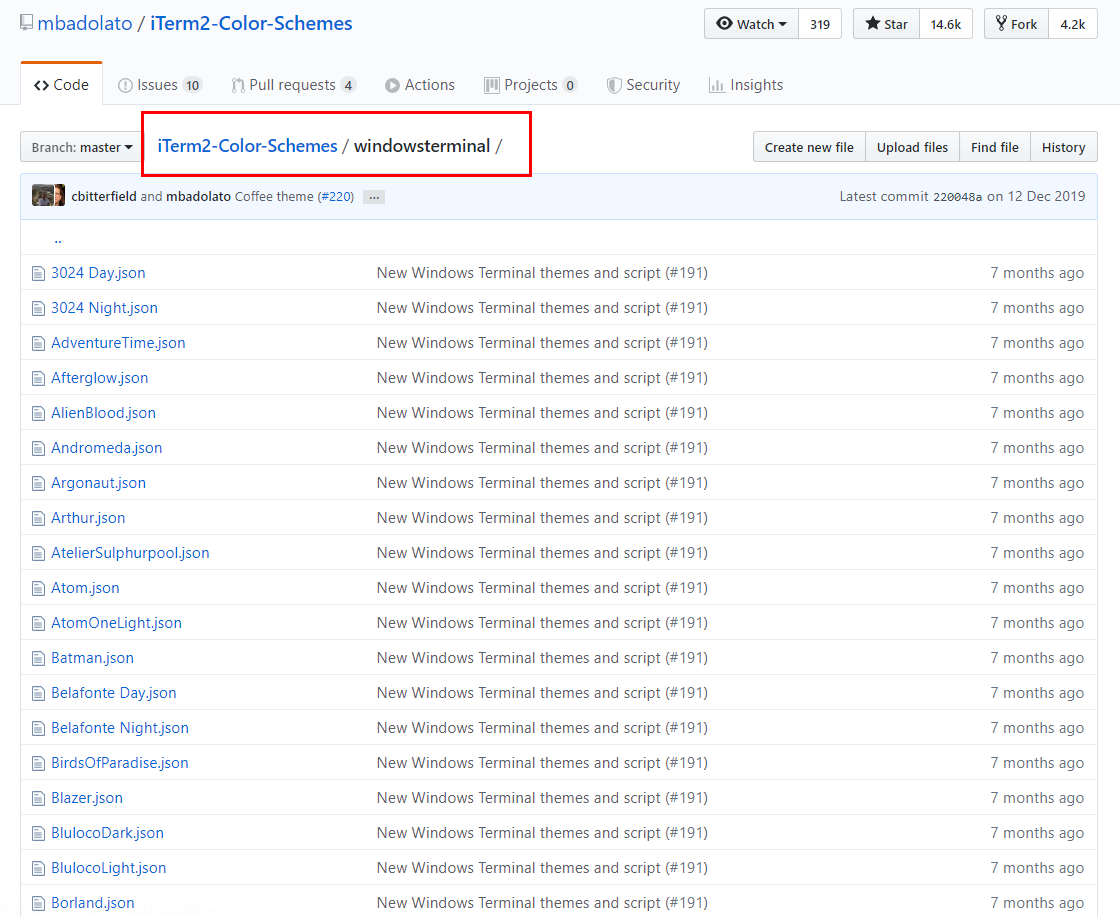Click the file icon next to 3024 Day.json
The image size is (1120, 917).
[38, 273]
